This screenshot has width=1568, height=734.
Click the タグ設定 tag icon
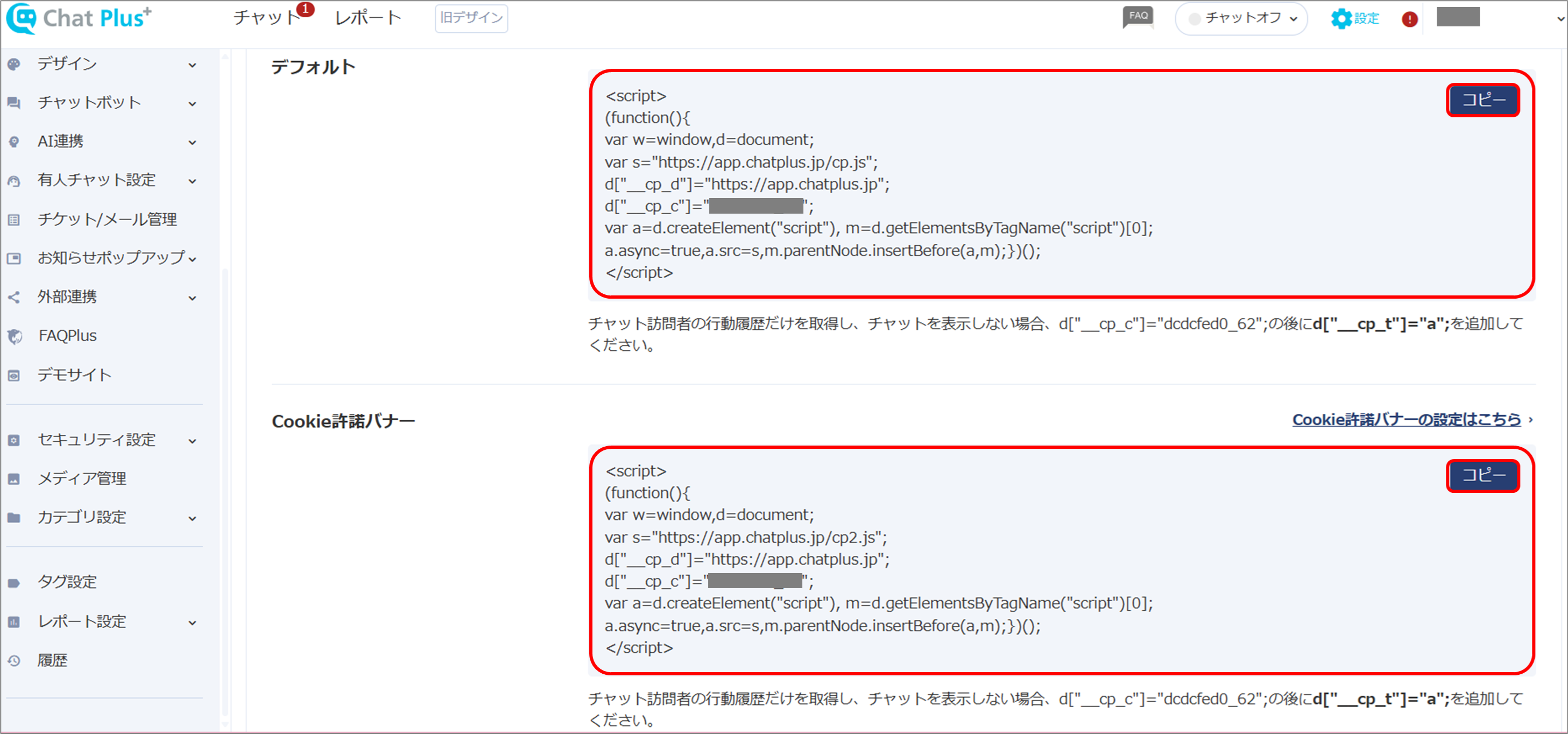coord(14,583)
